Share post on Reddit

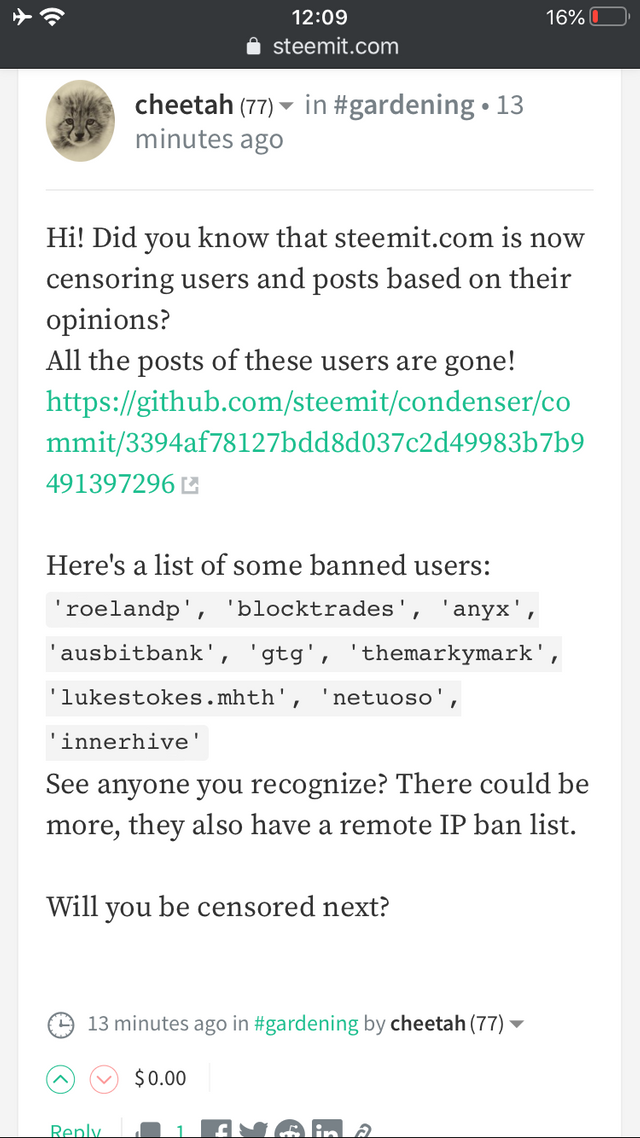[289, 1129]
